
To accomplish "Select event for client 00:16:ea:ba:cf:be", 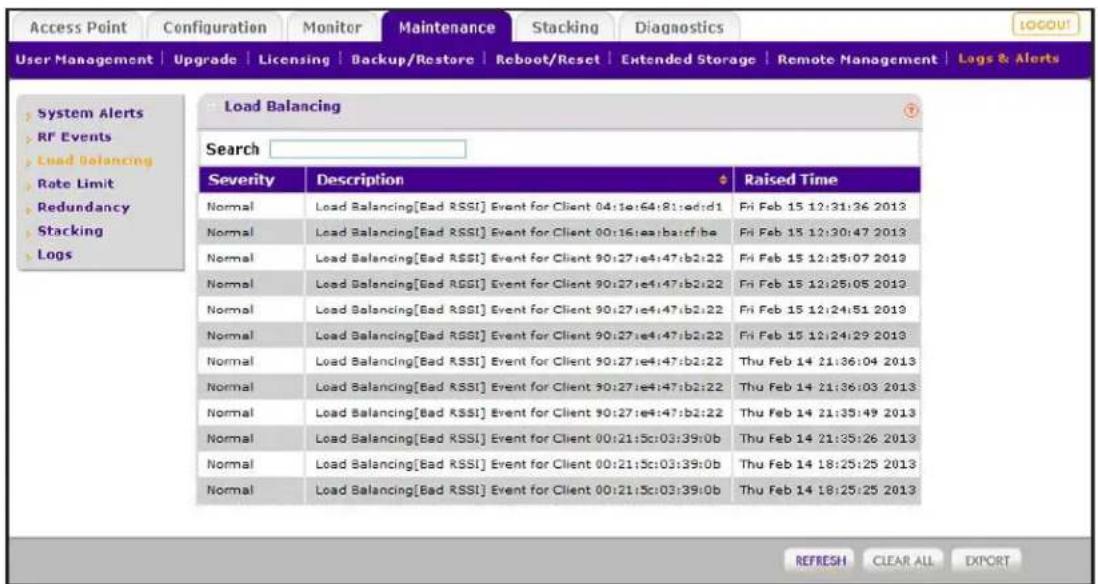I will tap(516, 232).
